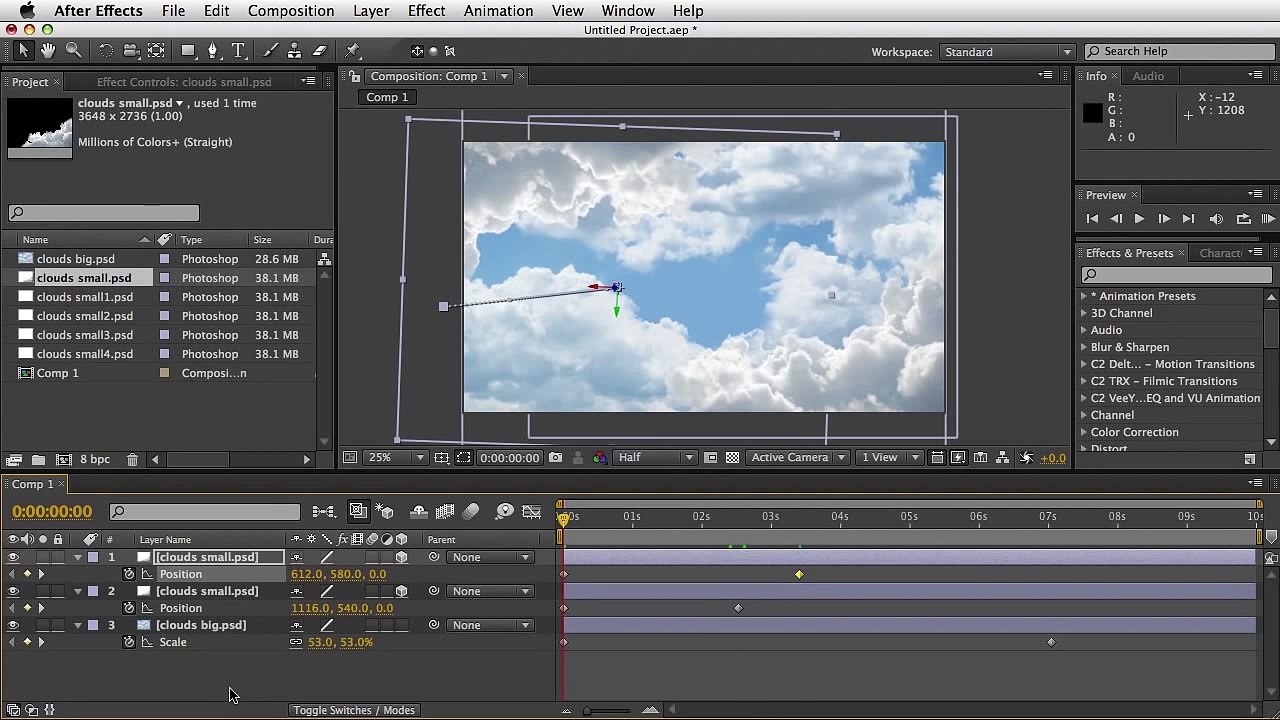Select the Rectangle shape tool
Screen dimensions: 1280x720
[187, 50]
